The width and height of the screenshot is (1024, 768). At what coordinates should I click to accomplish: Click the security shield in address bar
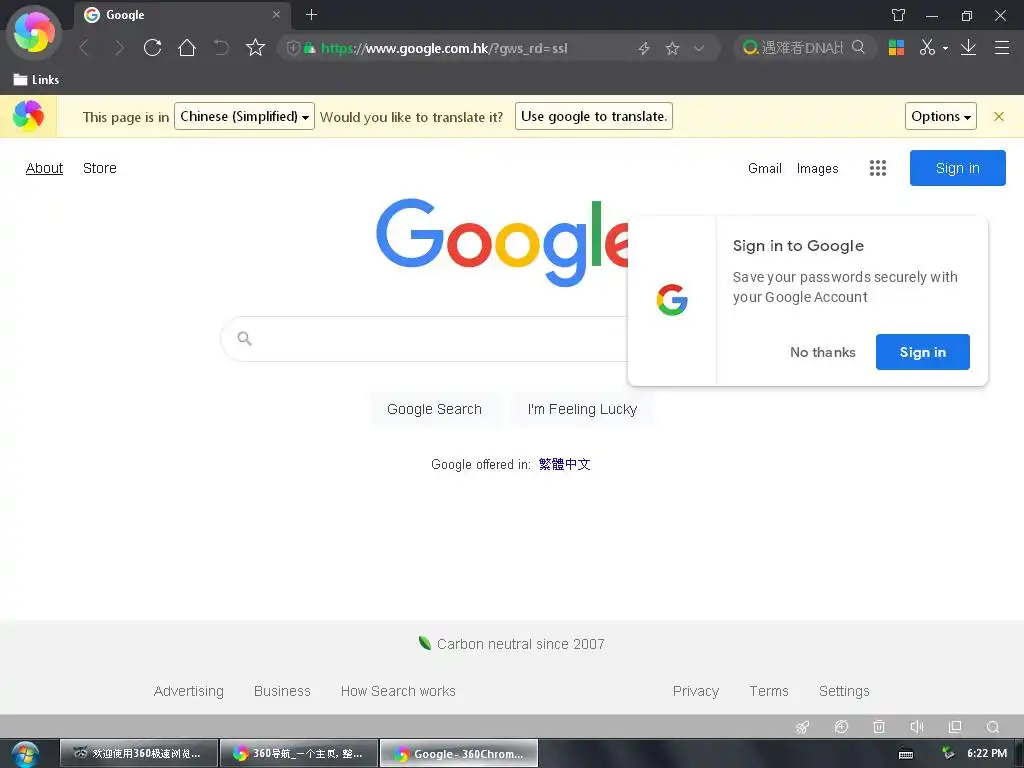point(293,48)
